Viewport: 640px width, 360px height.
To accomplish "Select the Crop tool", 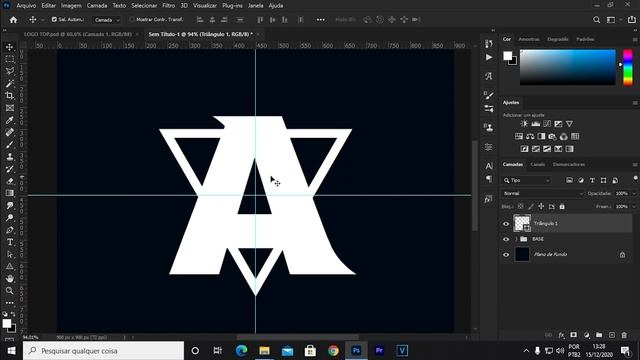I will point(9,96).
